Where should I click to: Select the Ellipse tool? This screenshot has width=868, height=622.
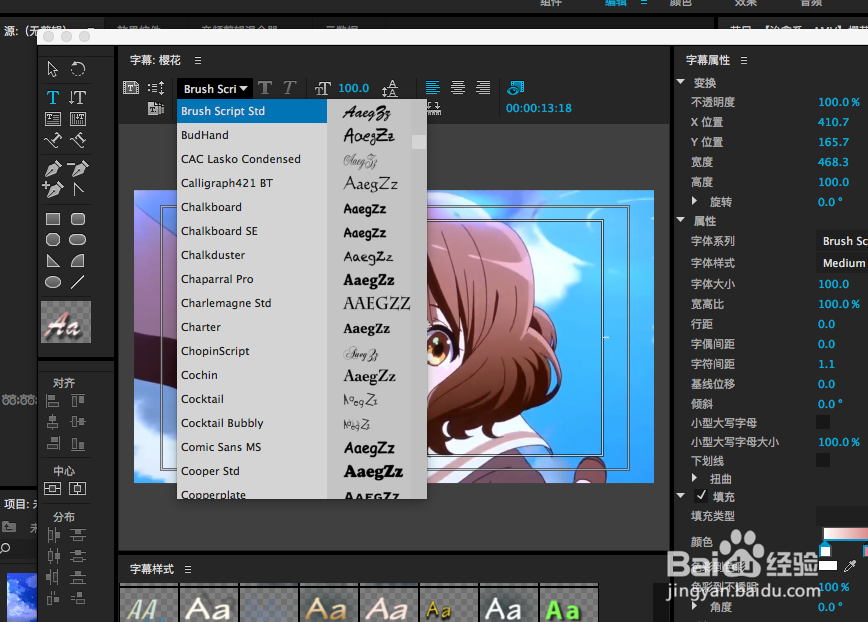click(53, 282)
